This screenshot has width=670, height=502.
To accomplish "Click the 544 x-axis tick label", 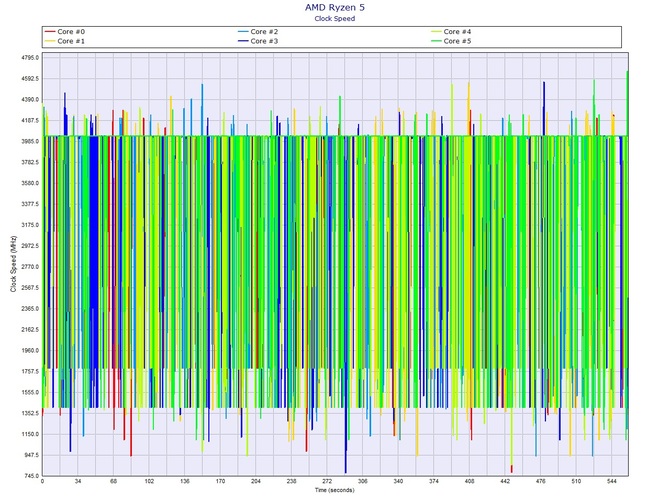I will coord(611,481).
